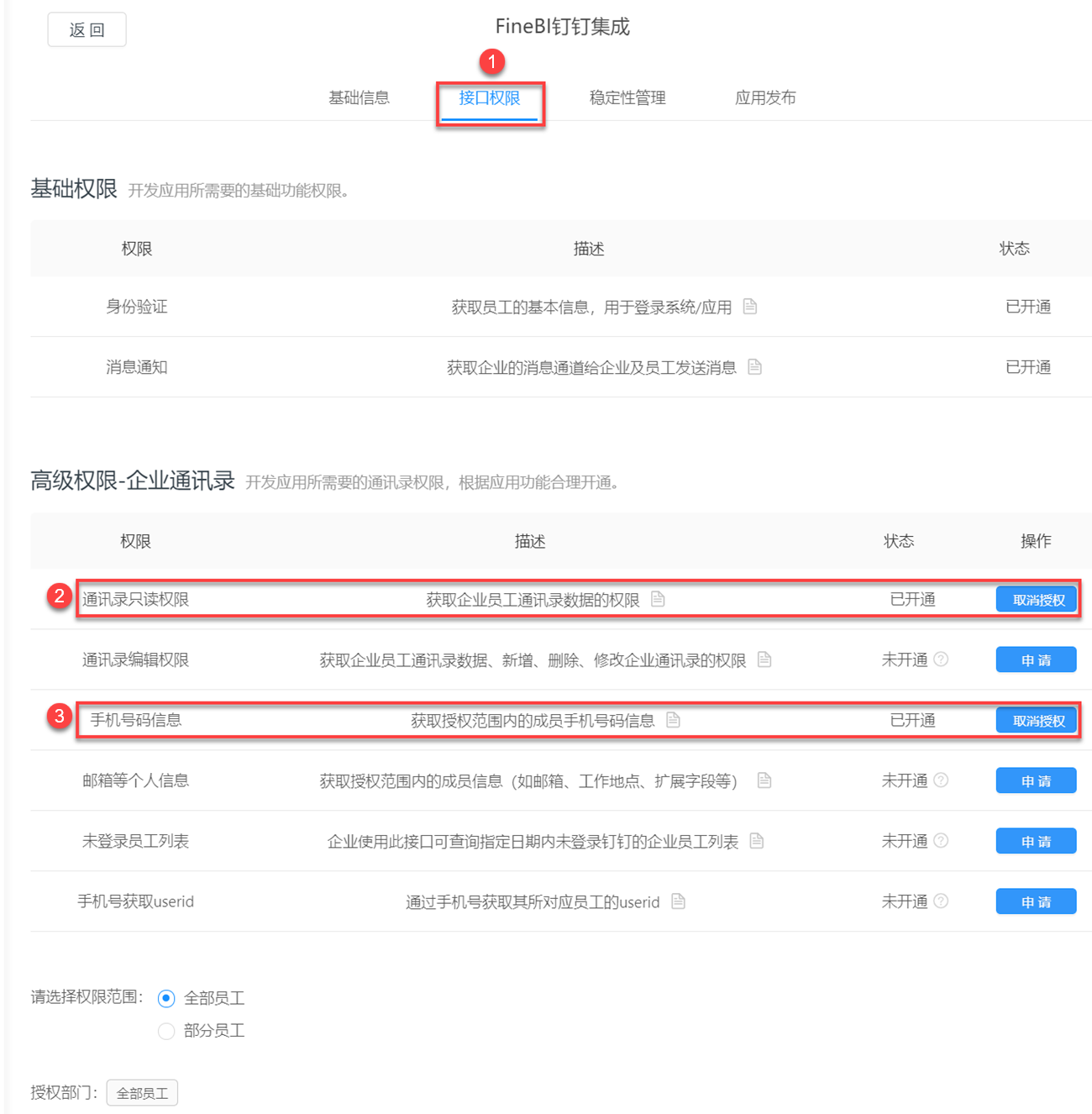The width and height of the screenshot is (1092, 1114).
Task: Click the 基础权限 section heading
Action: pos(74,188)
